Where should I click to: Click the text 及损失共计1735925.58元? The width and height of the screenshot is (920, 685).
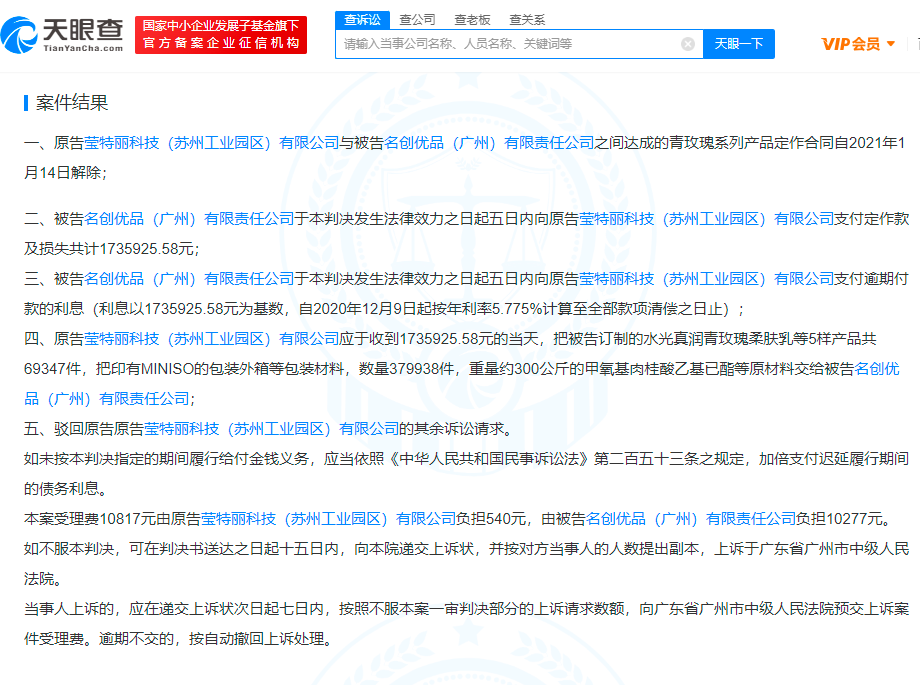click(109, 249)
